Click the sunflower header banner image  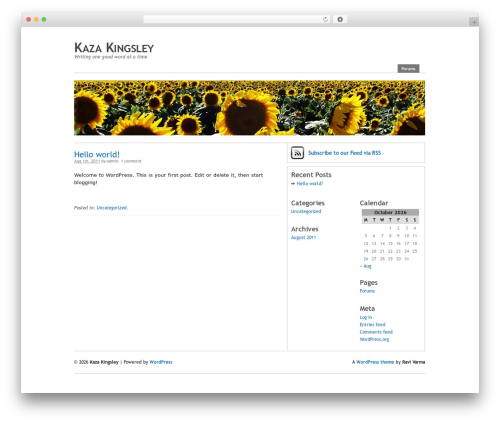(249, 108)
